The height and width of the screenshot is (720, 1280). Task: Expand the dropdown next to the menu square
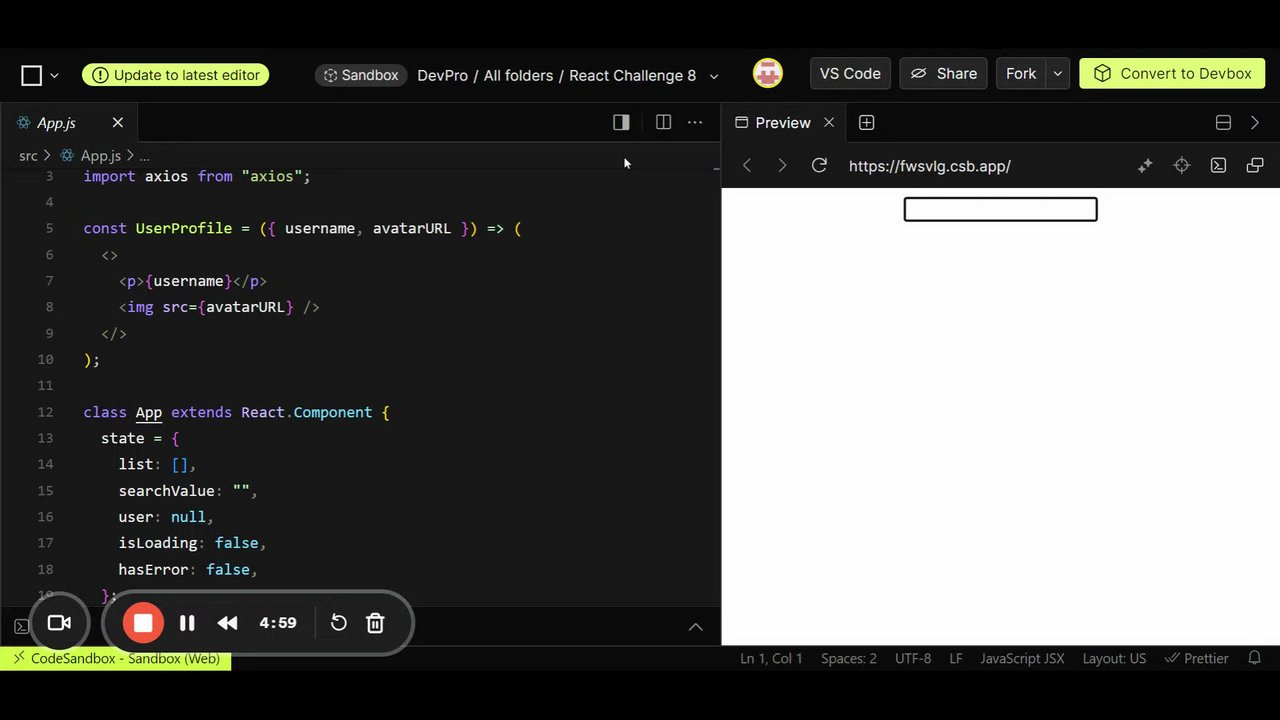click(54, 75)
